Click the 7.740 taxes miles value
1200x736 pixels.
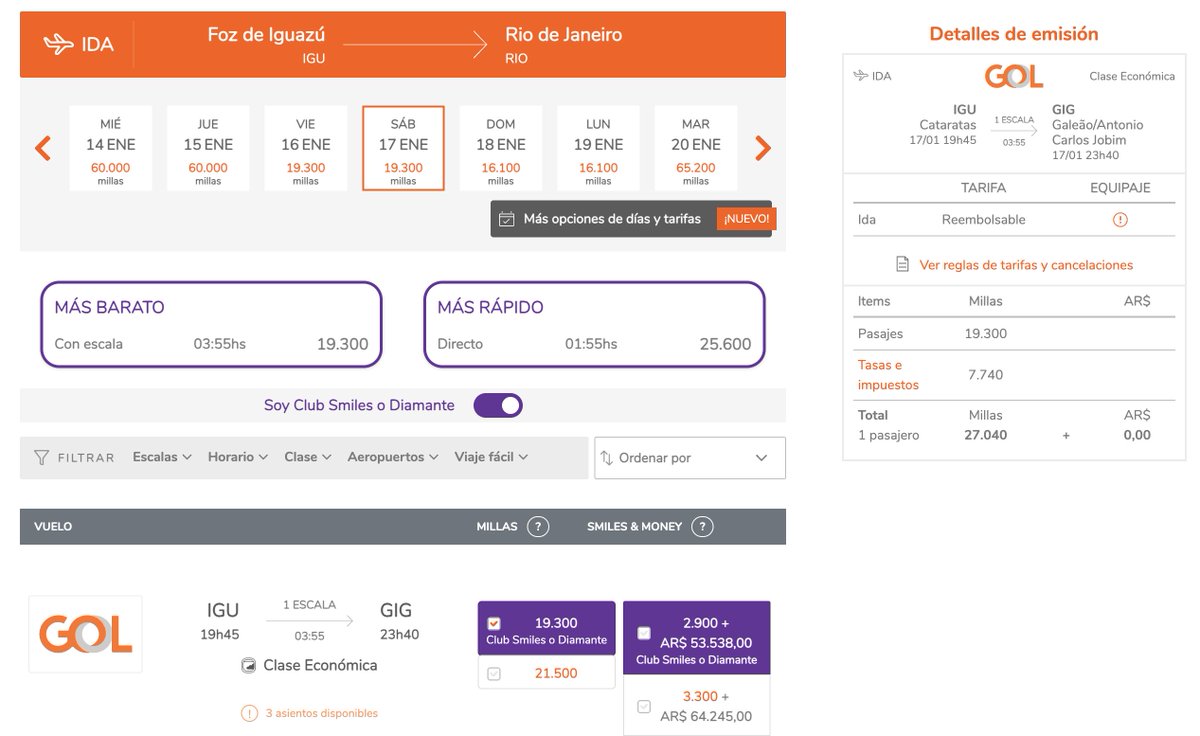(986, 375)
